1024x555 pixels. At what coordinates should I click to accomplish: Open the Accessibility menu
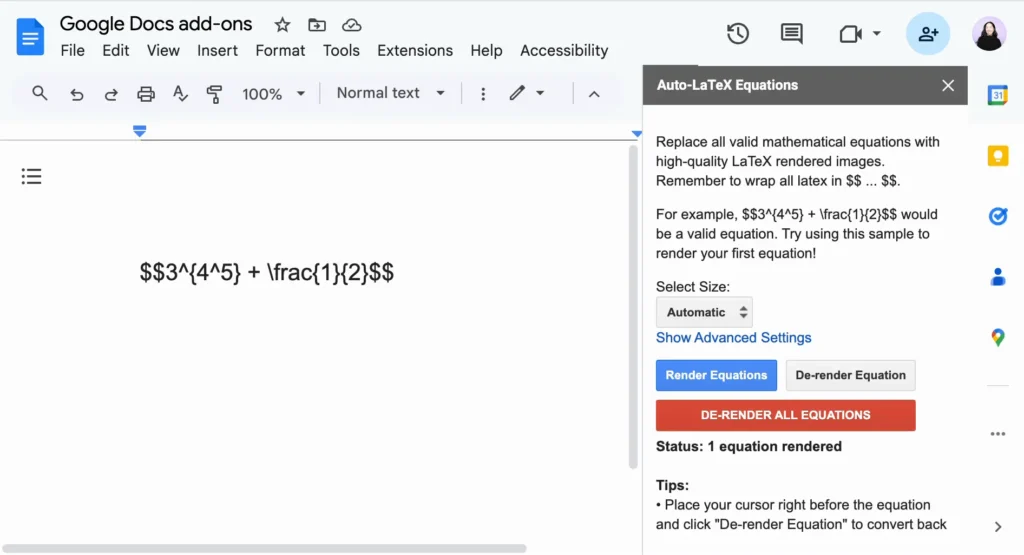564,51
